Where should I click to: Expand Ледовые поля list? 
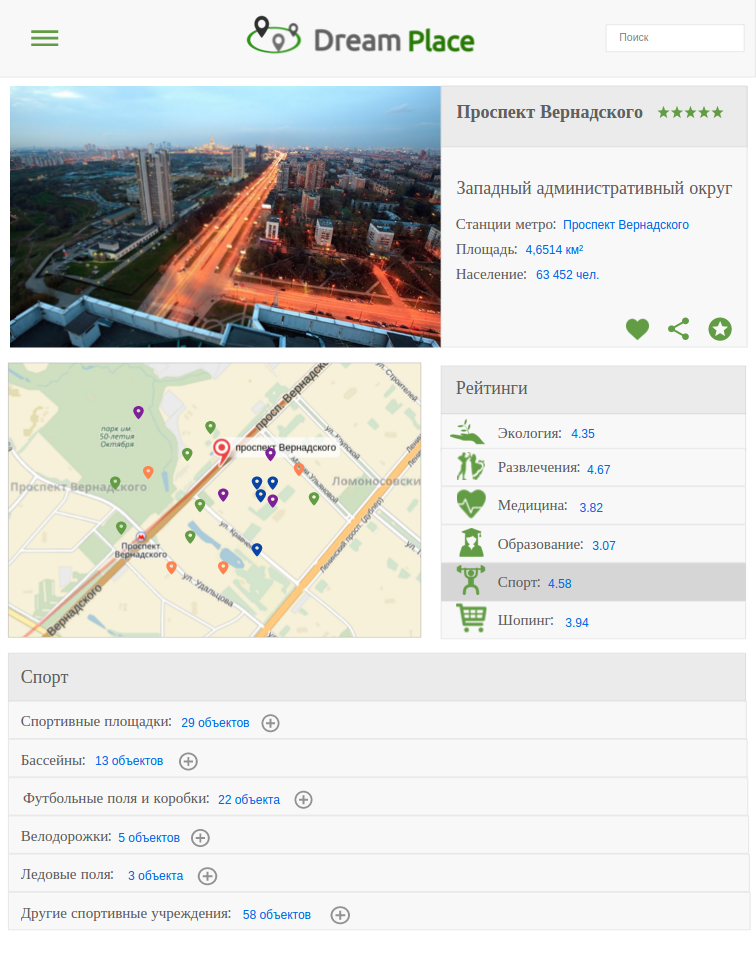coord(207,876)
